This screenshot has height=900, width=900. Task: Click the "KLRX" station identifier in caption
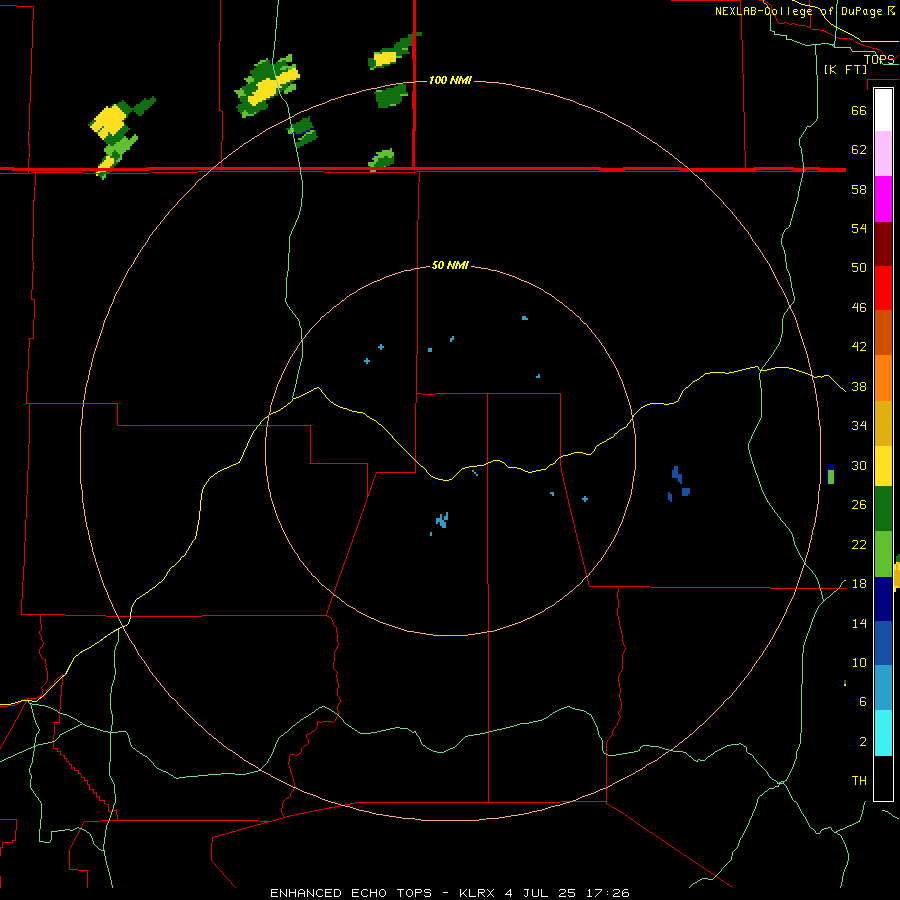tap(478, 893)
